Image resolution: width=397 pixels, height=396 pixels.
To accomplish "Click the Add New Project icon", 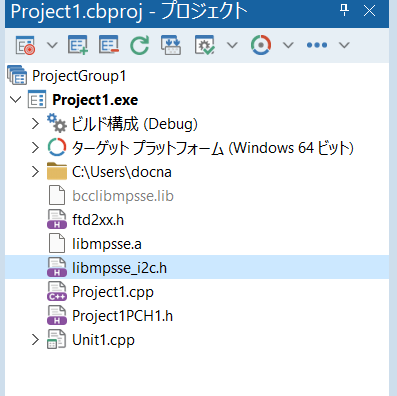I will [x=78, y=45].
